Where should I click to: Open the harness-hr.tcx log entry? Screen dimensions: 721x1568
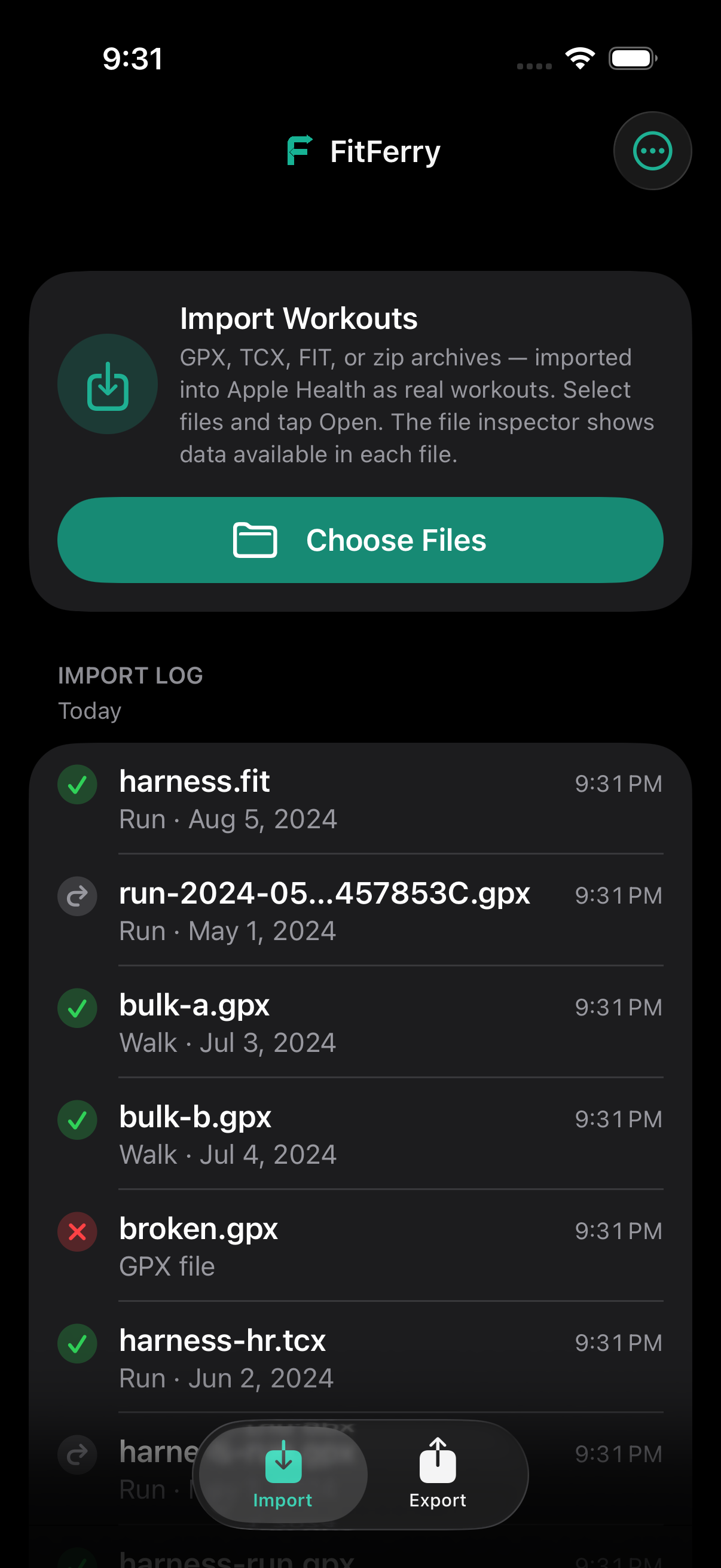point(360,1357)
